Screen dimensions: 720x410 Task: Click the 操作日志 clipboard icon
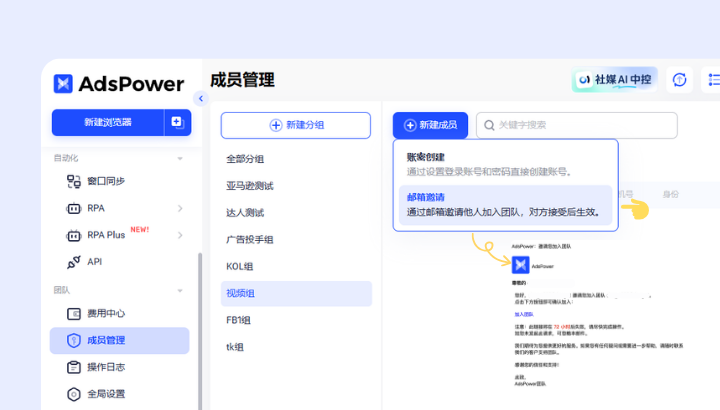click(x=73, y=367)
